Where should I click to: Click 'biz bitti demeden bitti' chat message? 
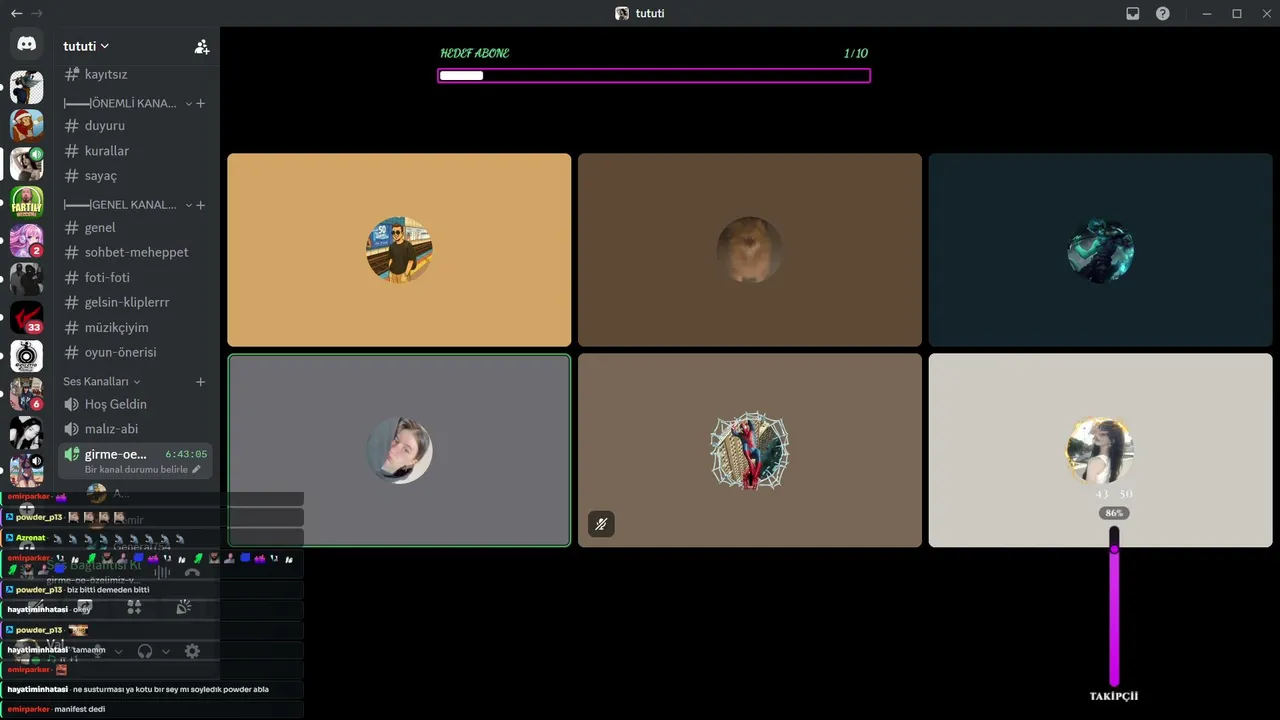tap(108, 590)
